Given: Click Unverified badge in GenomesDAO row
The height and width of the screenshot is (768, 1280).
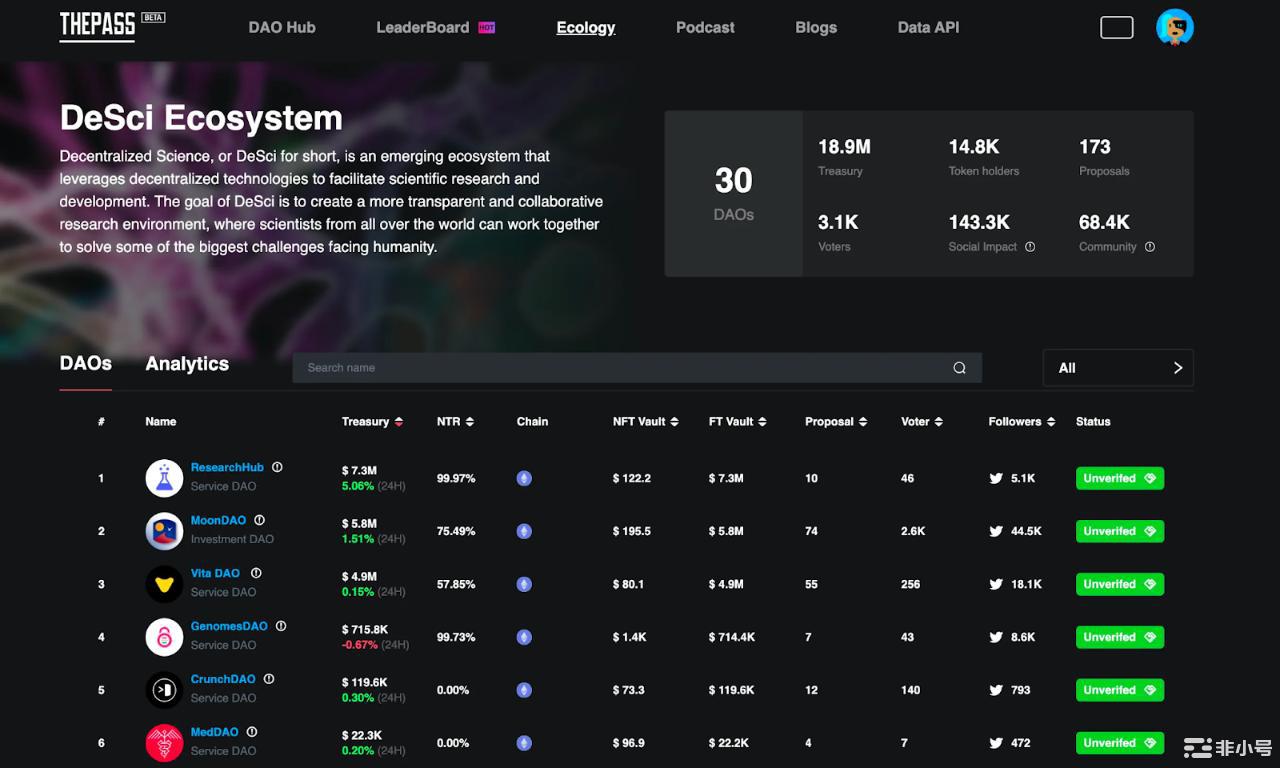Looking at the screenshot, I should [x=1120, y=637].
